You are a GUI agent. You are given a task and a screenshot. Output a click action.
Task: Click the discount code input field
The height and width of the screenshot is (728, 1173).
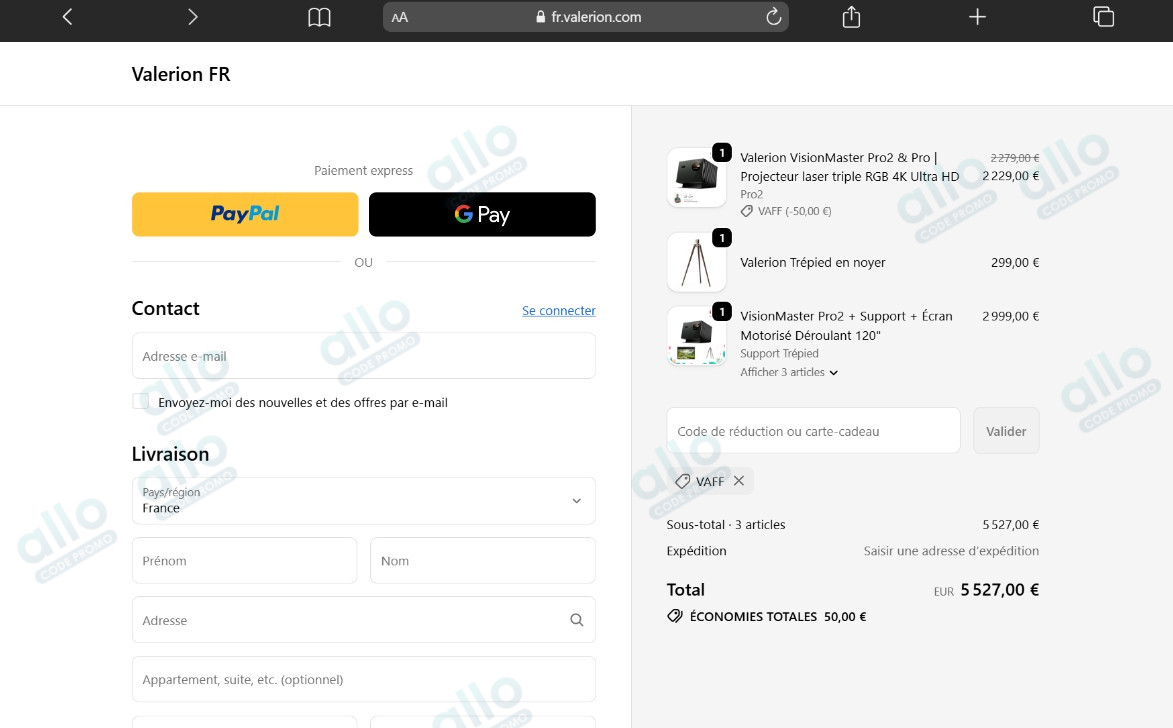[x=813, y=431]
